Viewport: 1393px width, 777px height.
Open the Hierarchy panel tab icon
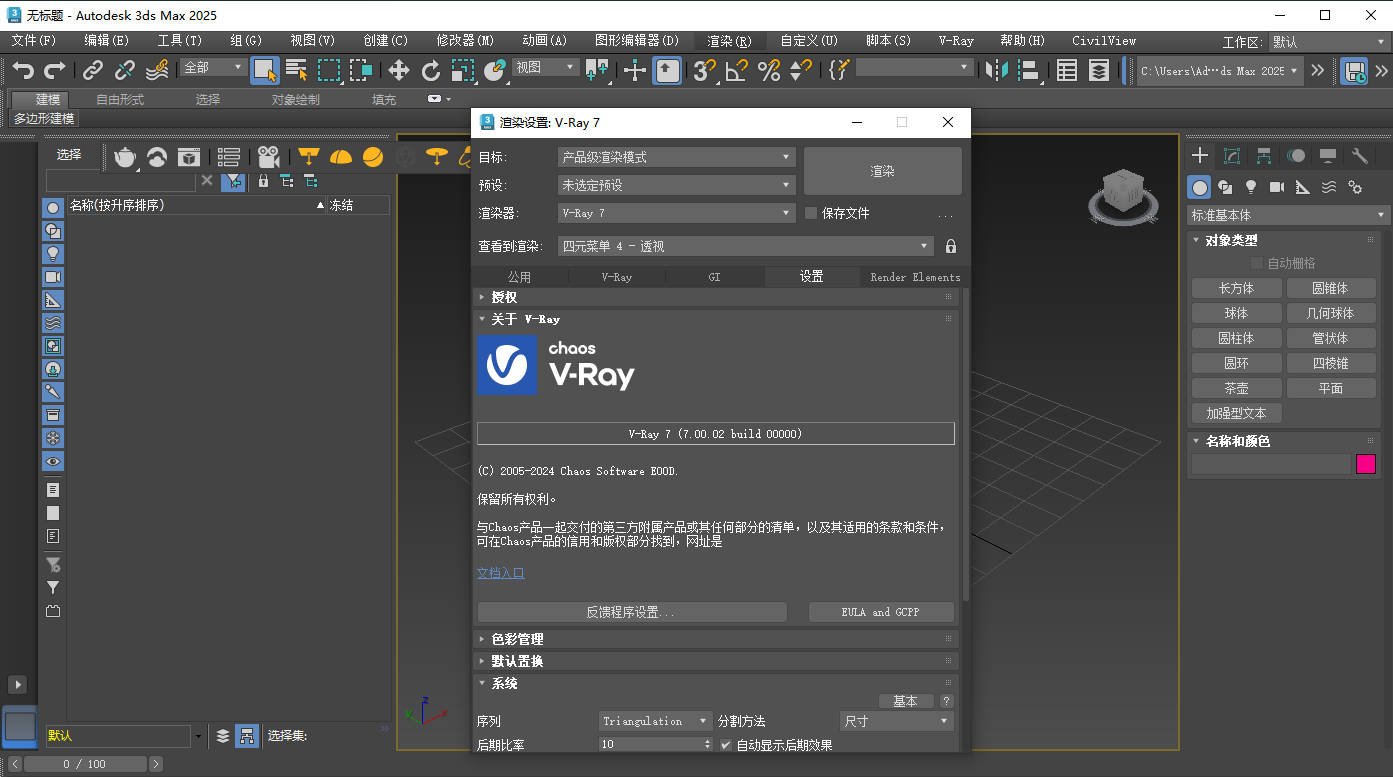tap(1264, 156)
